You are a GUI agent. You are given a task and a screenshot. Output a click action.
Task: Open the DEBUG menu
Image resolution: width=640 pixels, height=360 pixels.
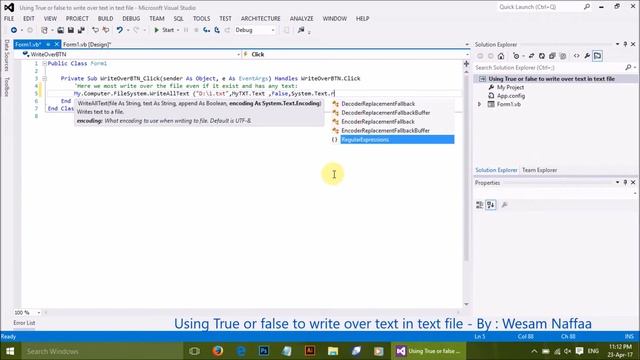(131, 19)
